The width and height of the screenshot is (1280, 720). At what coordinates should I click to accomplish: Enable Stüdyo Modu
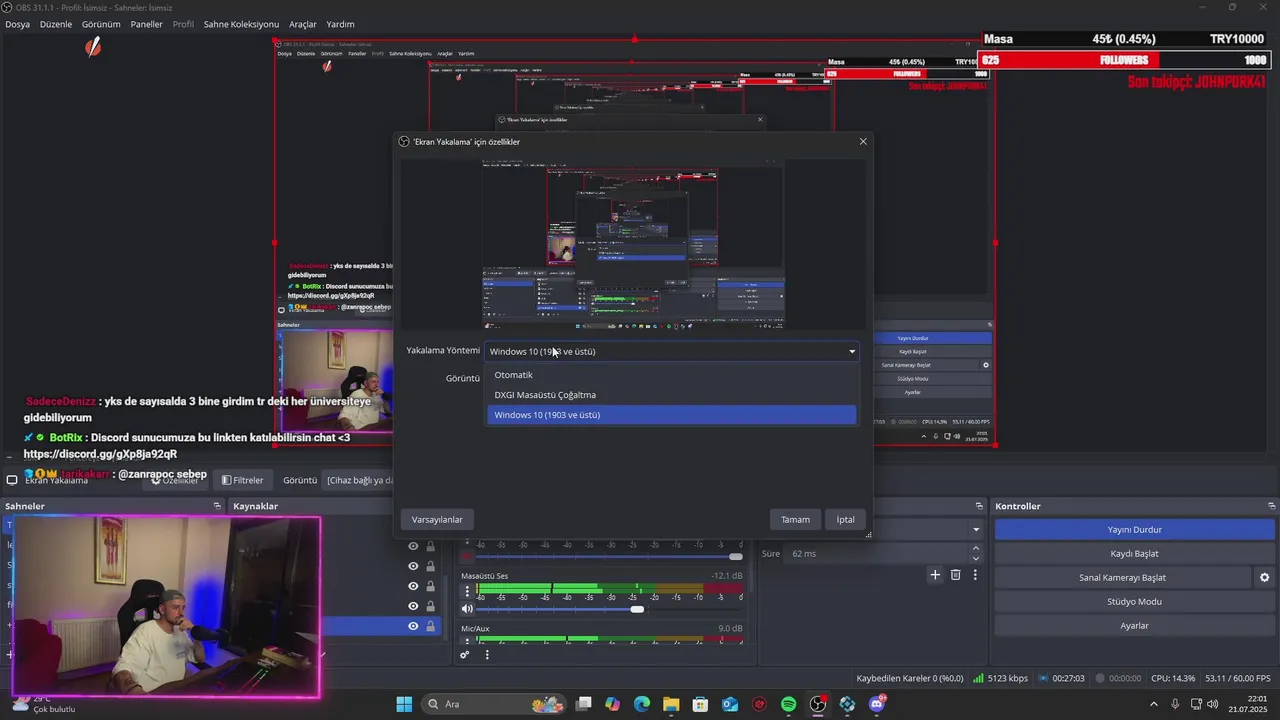(1135, 601)
